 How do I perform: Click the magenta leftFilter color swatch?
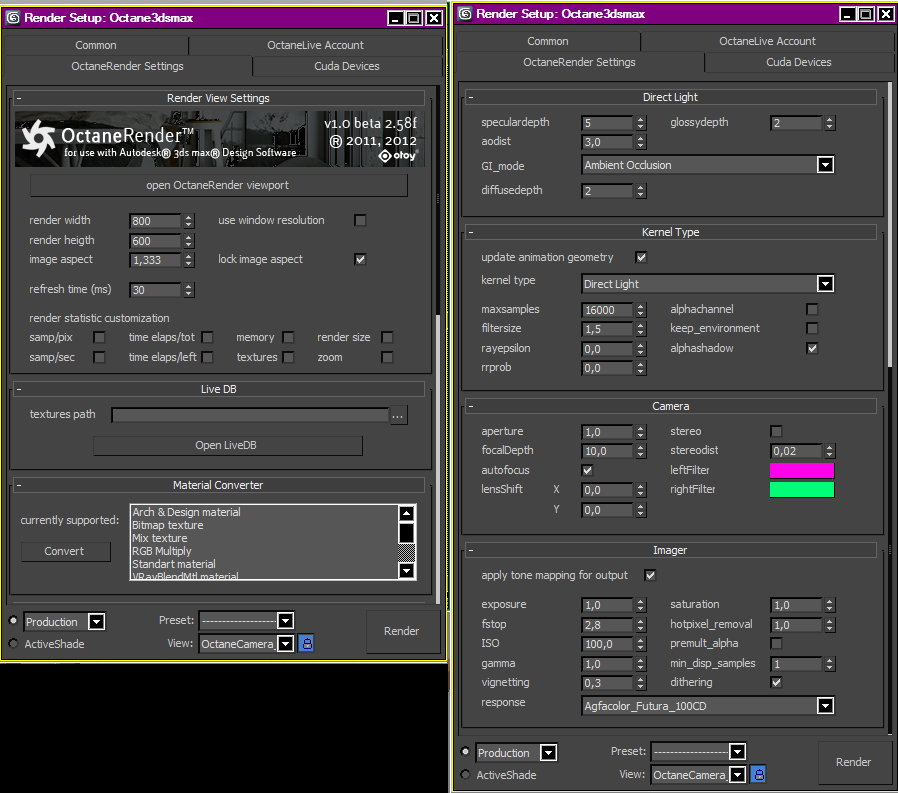point(802,471)
